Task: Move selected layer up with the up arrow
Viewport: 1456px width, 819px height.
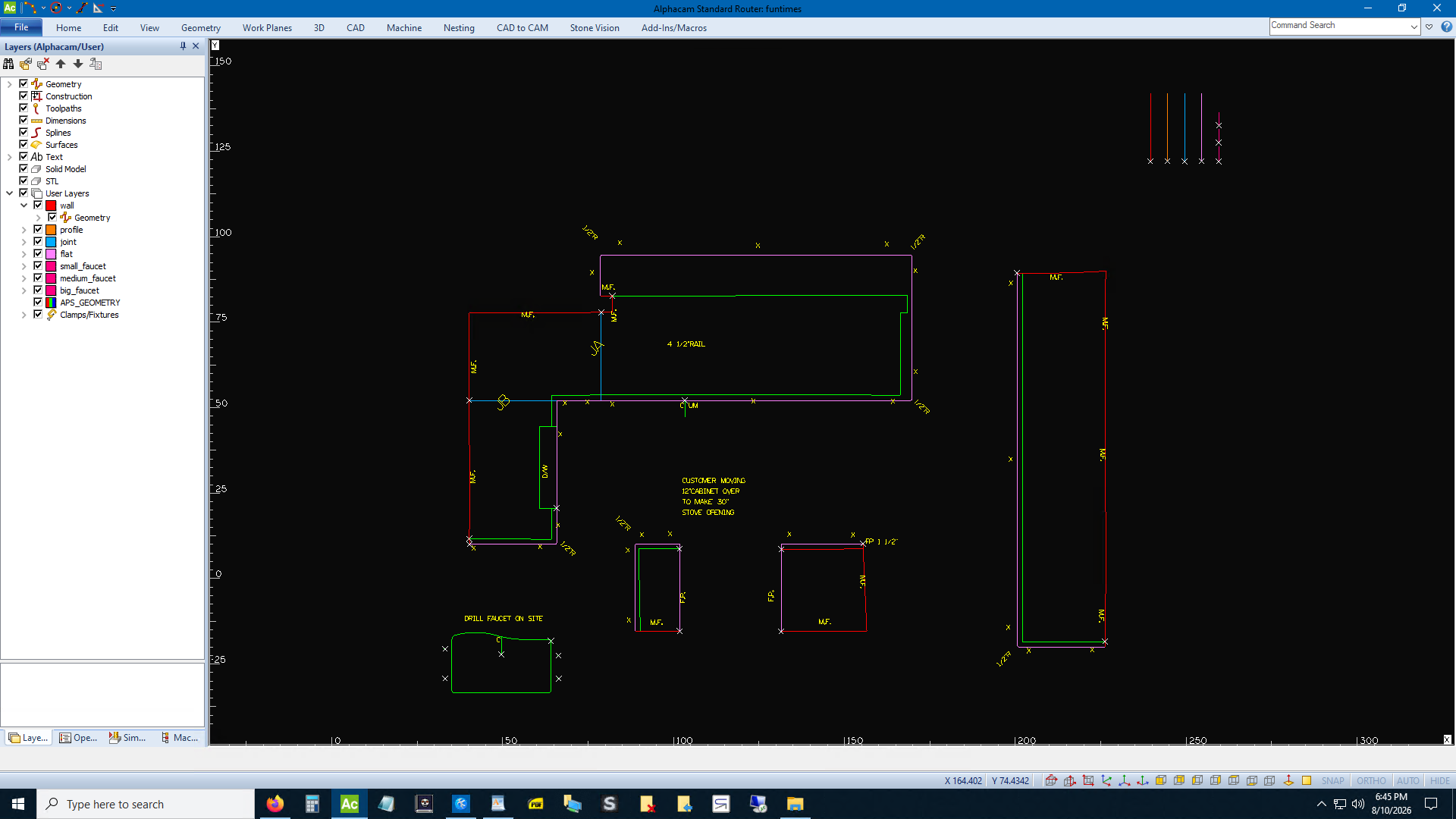Action: coord(61,64)
